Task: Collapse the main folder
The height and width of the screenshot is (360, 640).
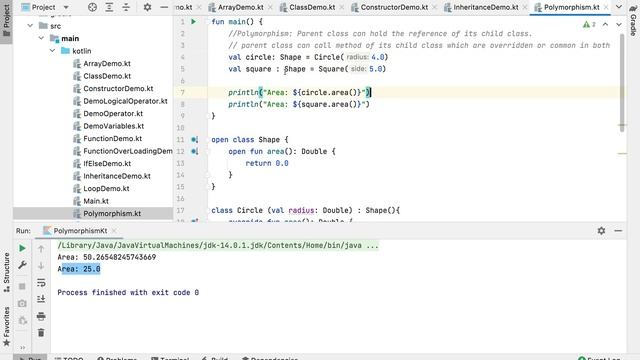Action: coord(41,38)
